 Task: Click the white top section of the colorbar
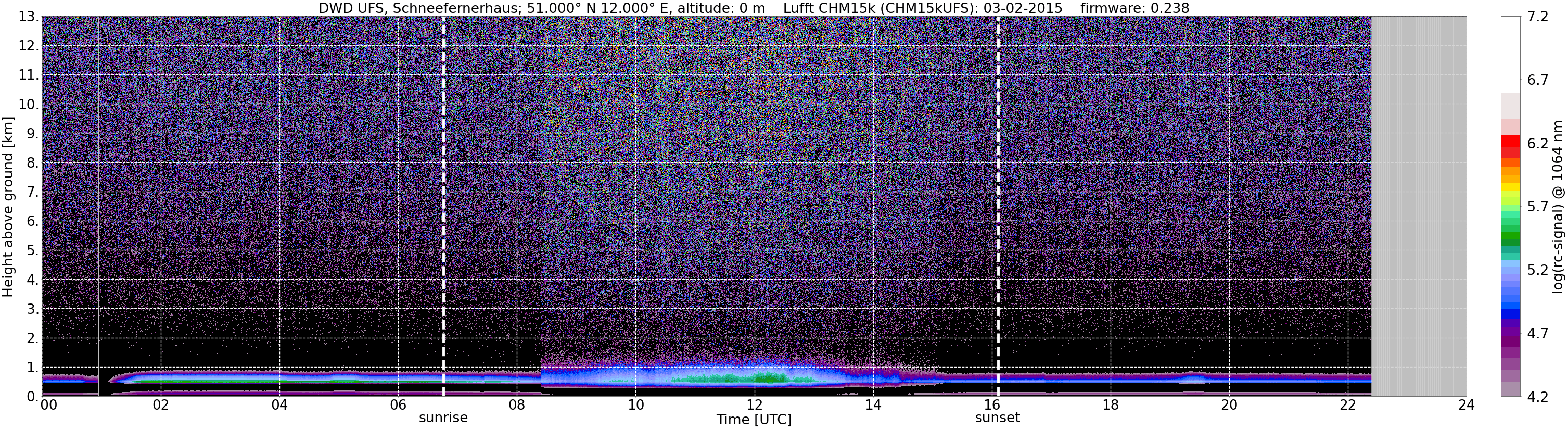pos(1510,55)
